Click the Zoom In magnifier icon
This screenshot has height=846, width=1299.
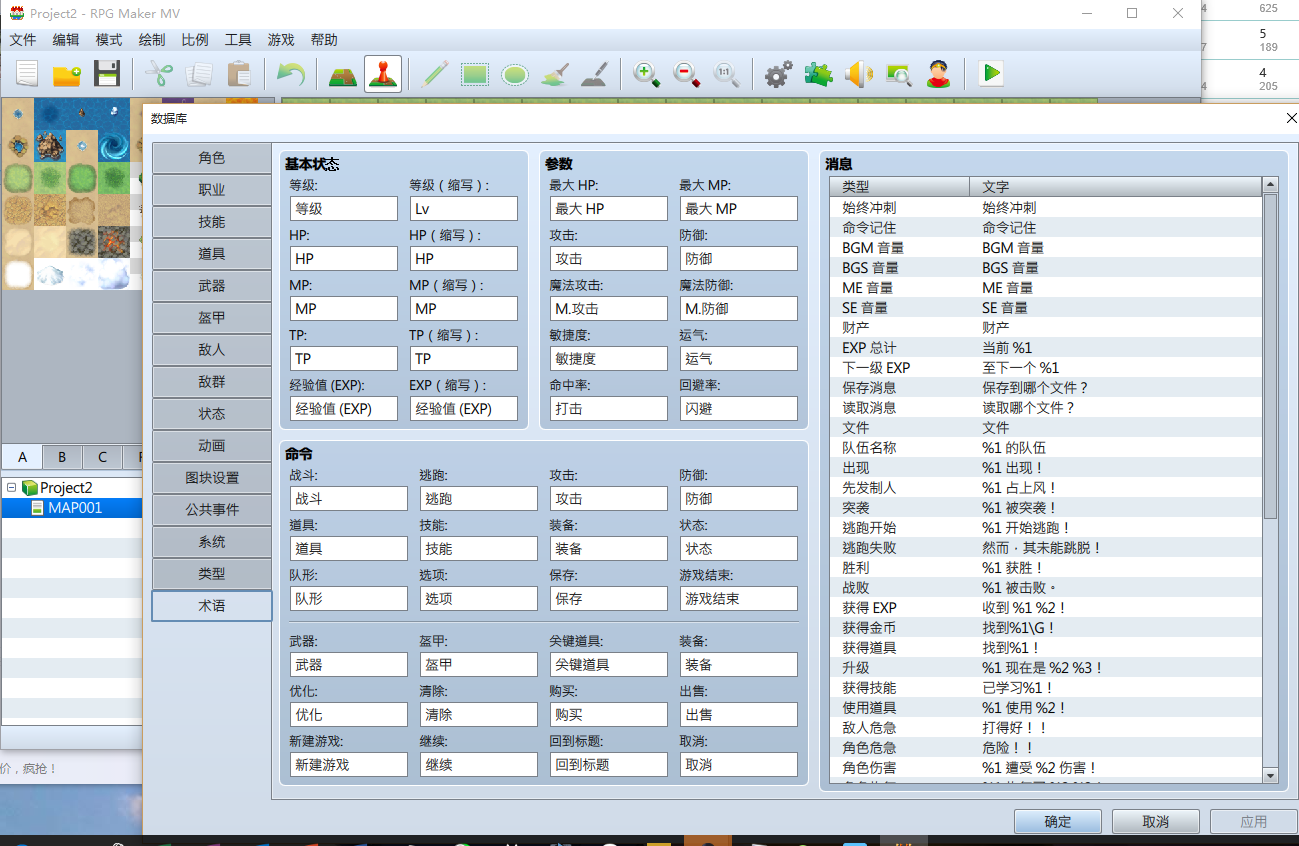[647, 74]
